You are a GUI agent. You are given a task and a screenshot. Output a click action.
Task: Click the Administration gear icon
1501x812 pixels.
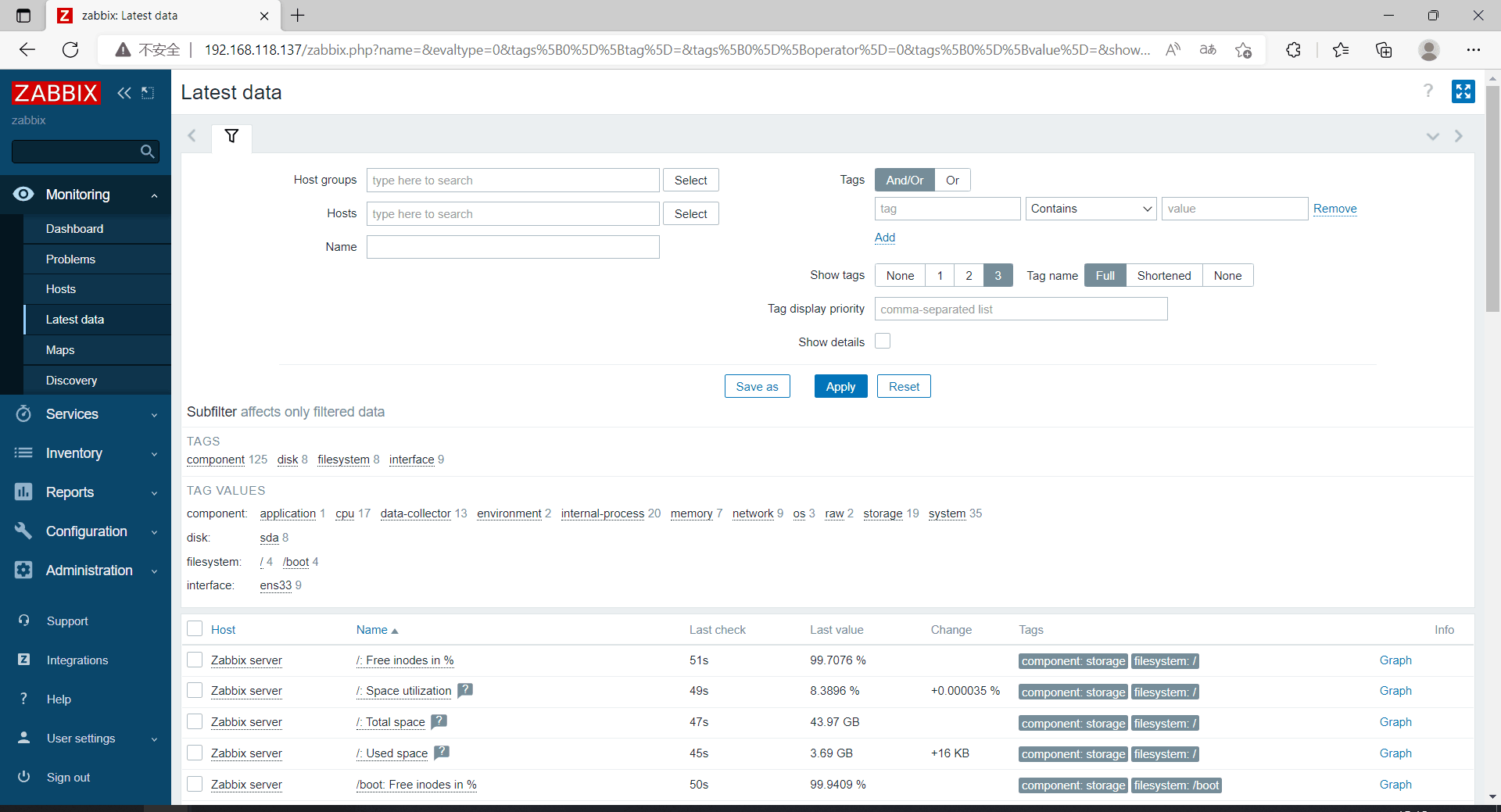pyautogui.click(x=23, y=570)
